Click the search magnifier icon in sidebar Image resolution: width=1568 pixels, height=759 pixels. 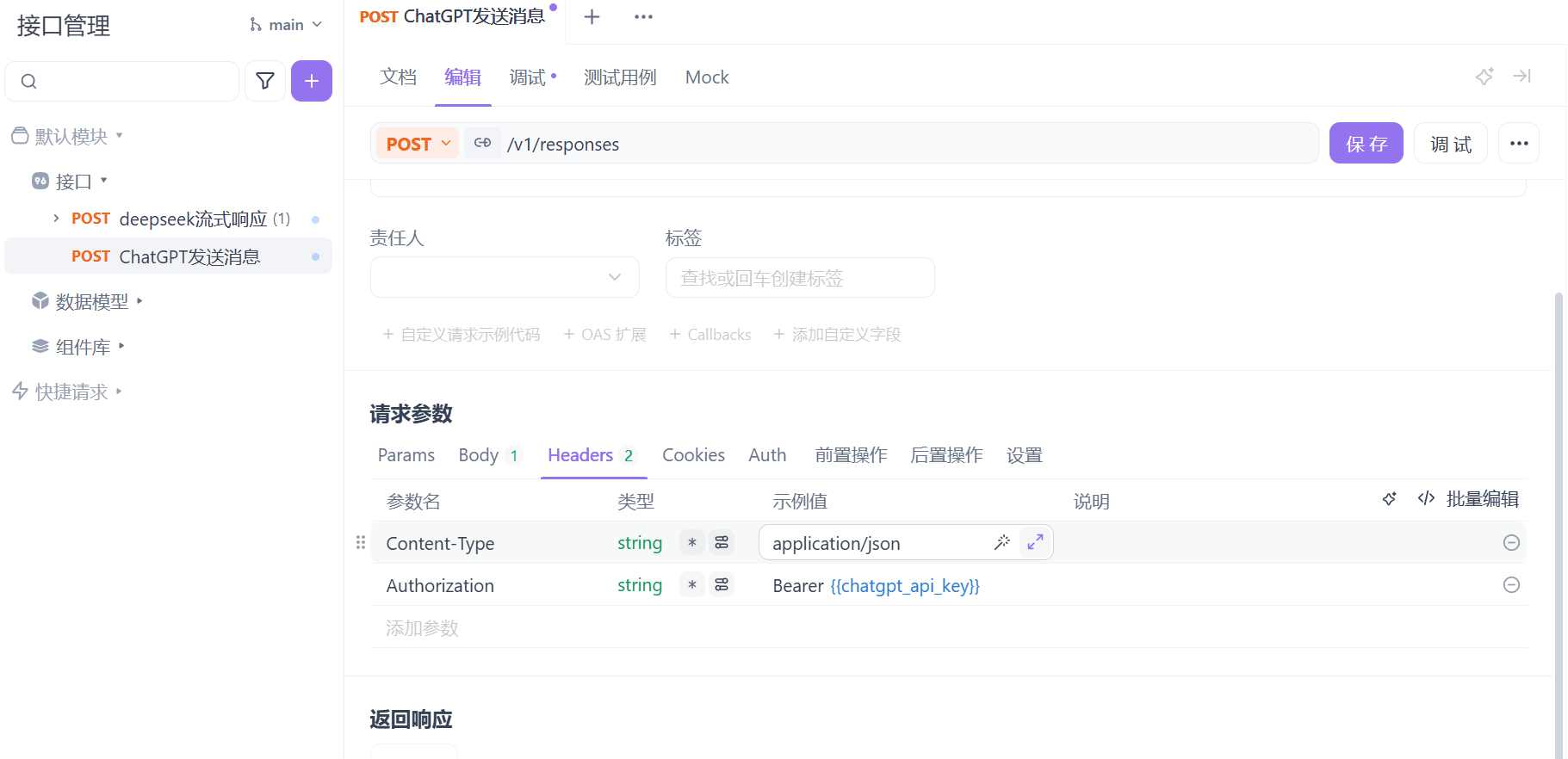coord(28,82)
